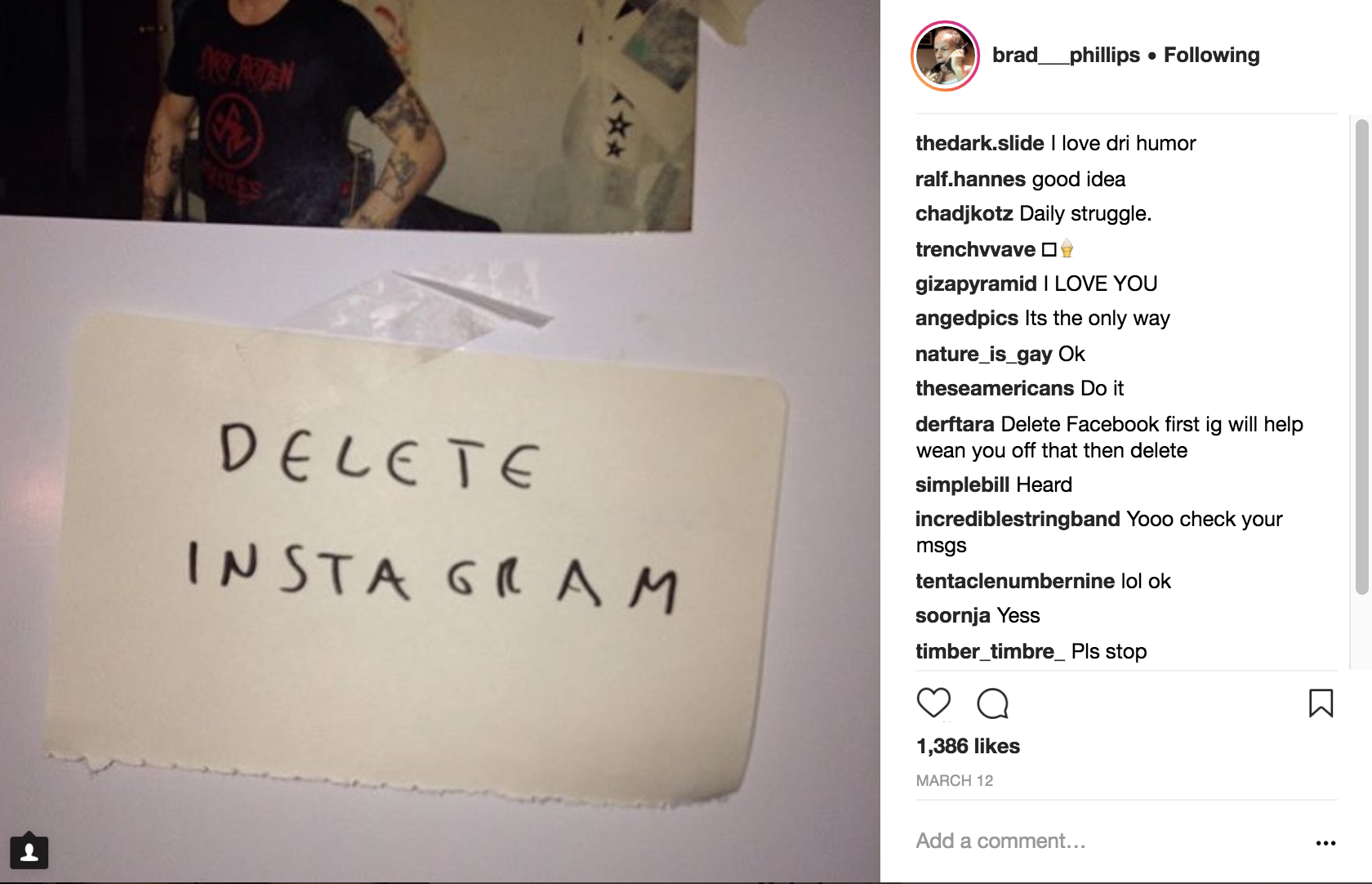Screen dimensions: 1372x884
Task: Open the three-dot more options menu
Action: coord(1325,842)
